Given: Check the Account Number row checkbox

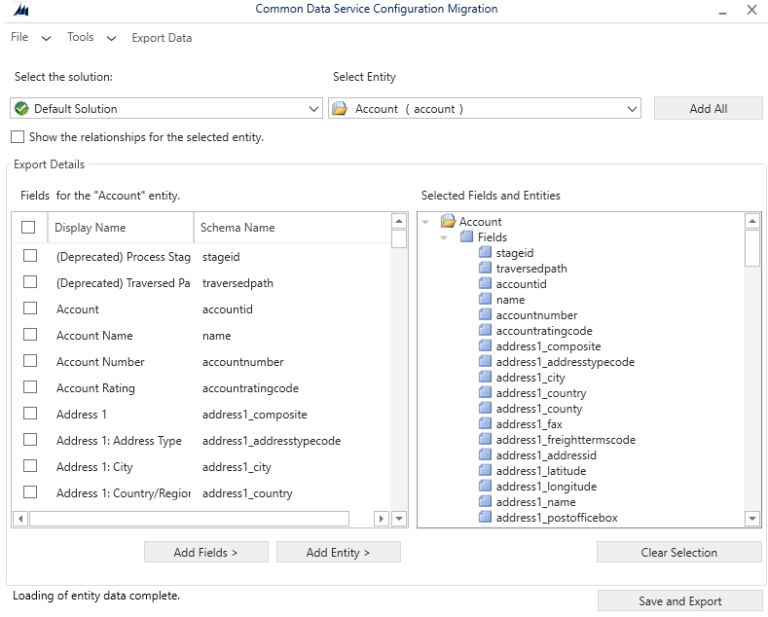Looking at the screenshot, I should click(30, 361).
